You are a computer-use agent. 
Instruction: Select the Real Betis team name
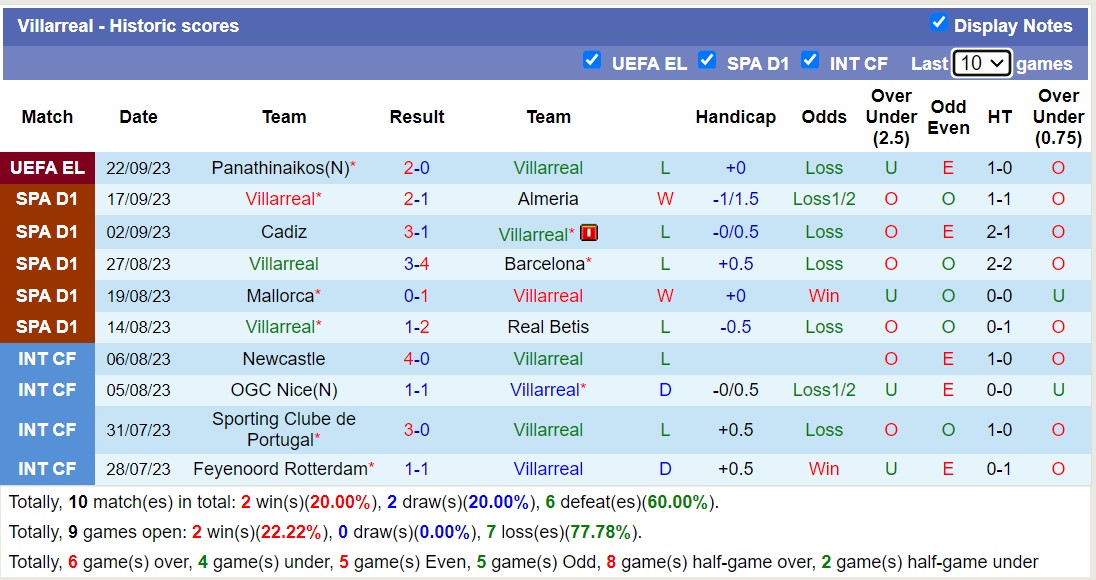click(x=548, y=327)
